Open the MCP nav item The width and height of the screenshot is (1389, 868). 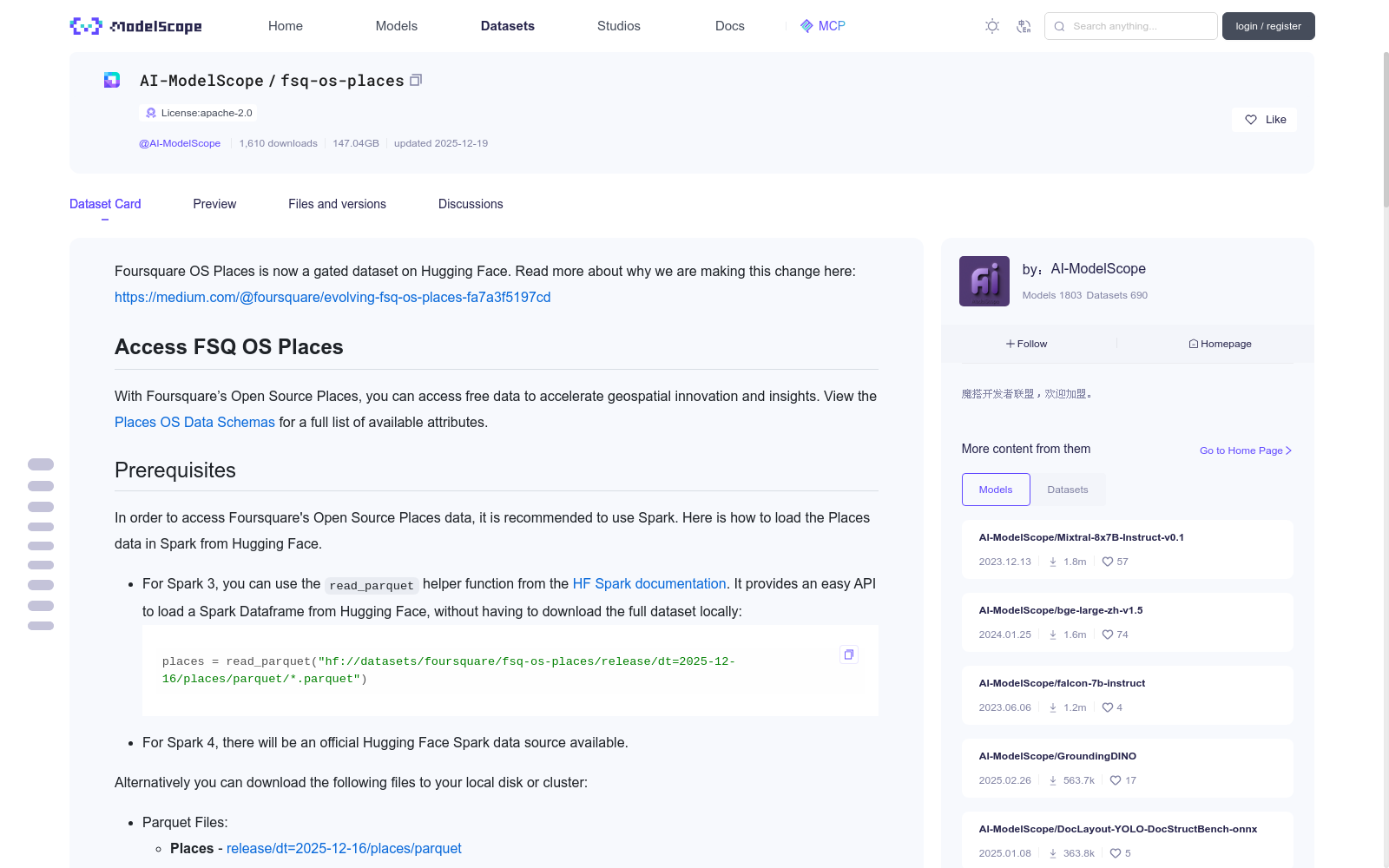[x=823, y=26]
